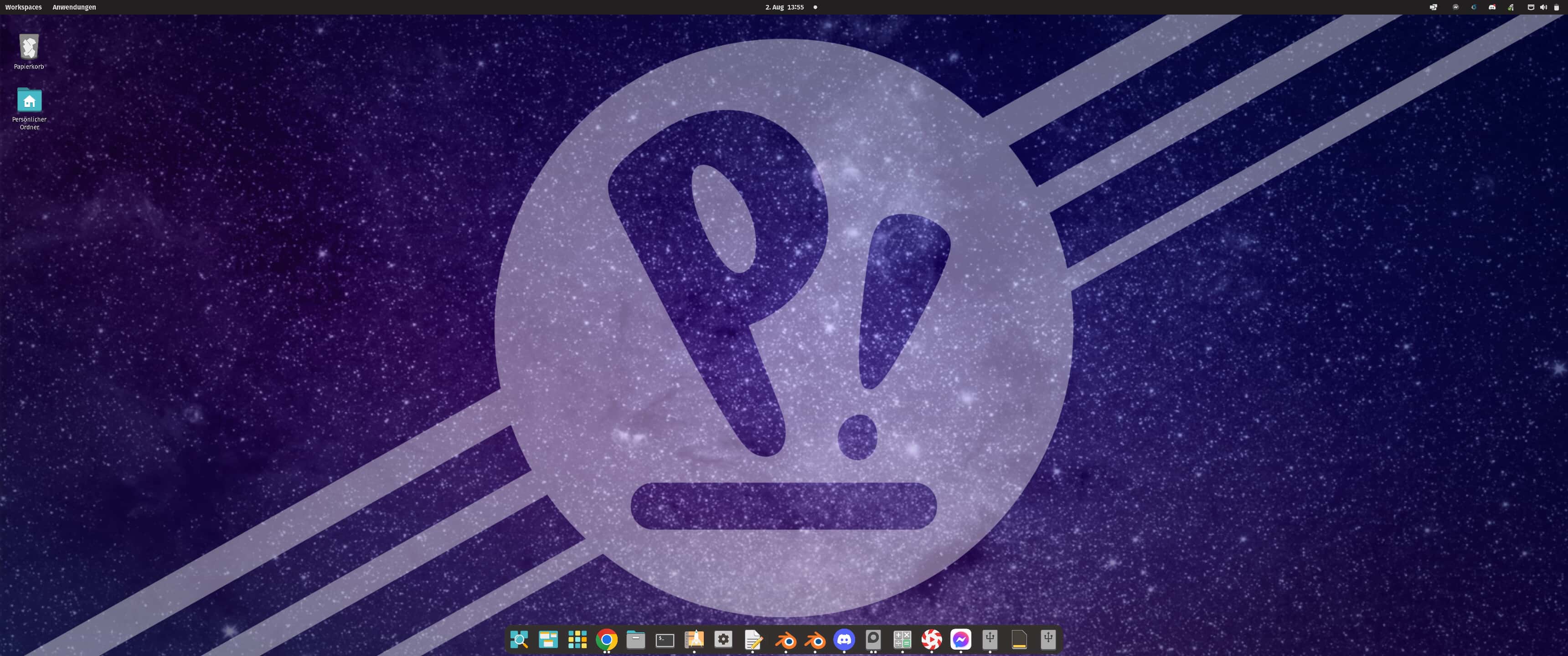Click the volume speaker tray icon

point(1543,7)
